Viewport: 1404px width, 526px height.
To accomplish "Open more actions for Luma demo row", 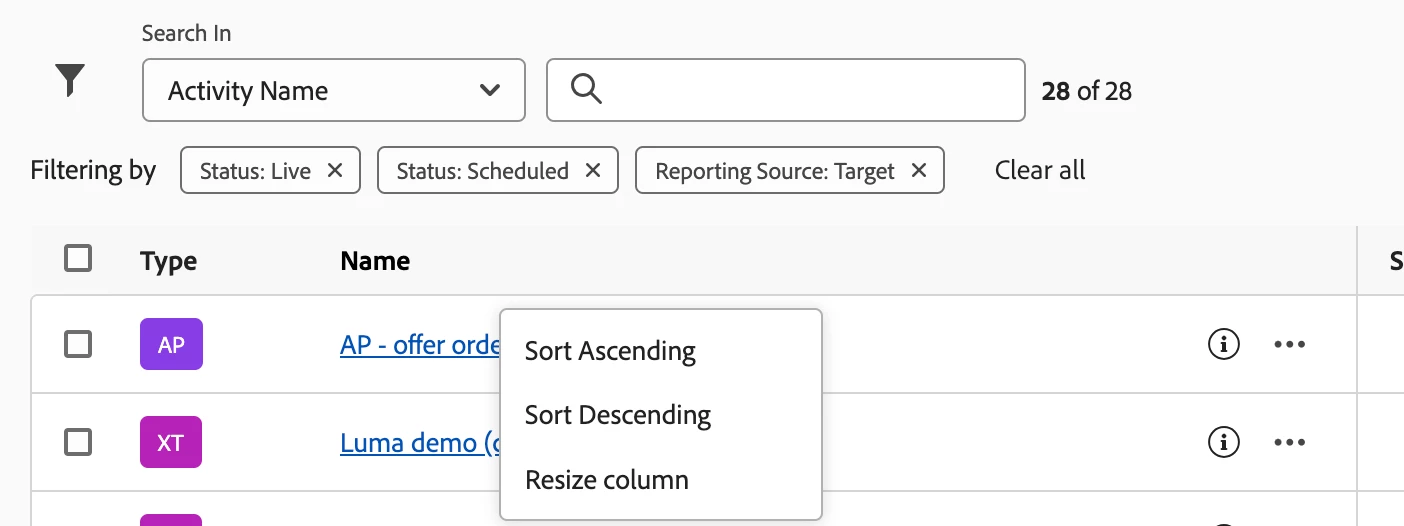I will pos(1290,441).
